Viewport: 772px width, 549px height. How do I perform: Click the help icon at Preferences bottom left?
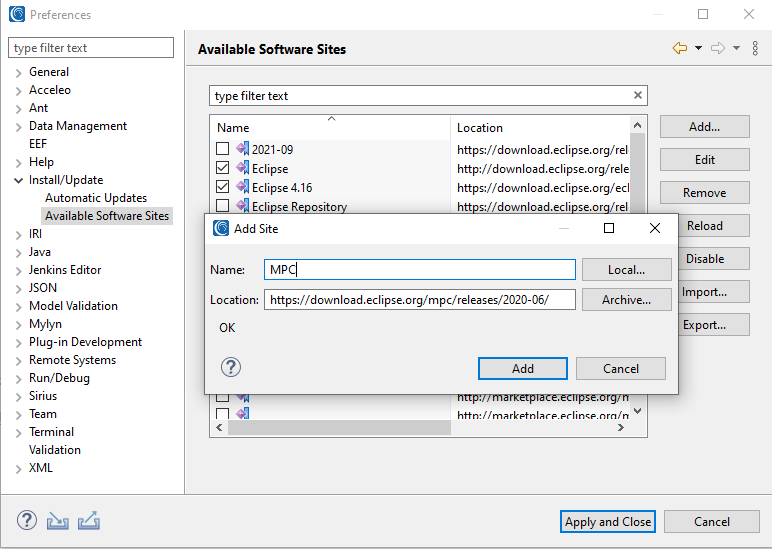click(x=27, y=520)
